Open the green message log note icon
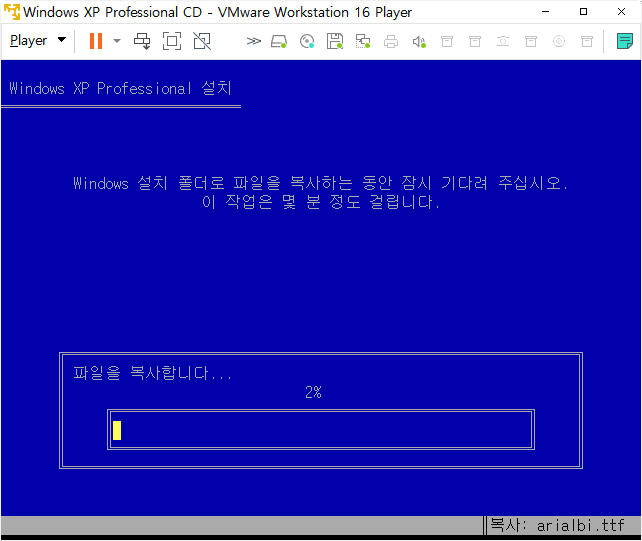The width and height of the screenshot is (642, 541). [x=625, y=41]
